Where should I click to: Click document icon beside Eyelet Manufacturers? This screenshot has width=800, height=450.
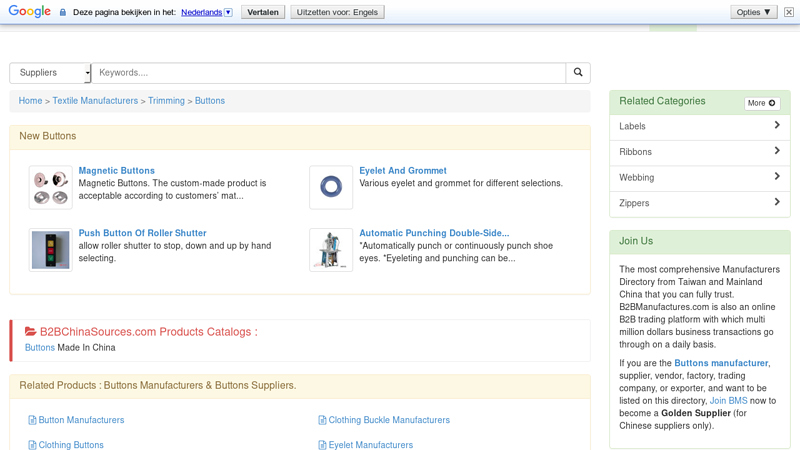[x=322, y=445]
